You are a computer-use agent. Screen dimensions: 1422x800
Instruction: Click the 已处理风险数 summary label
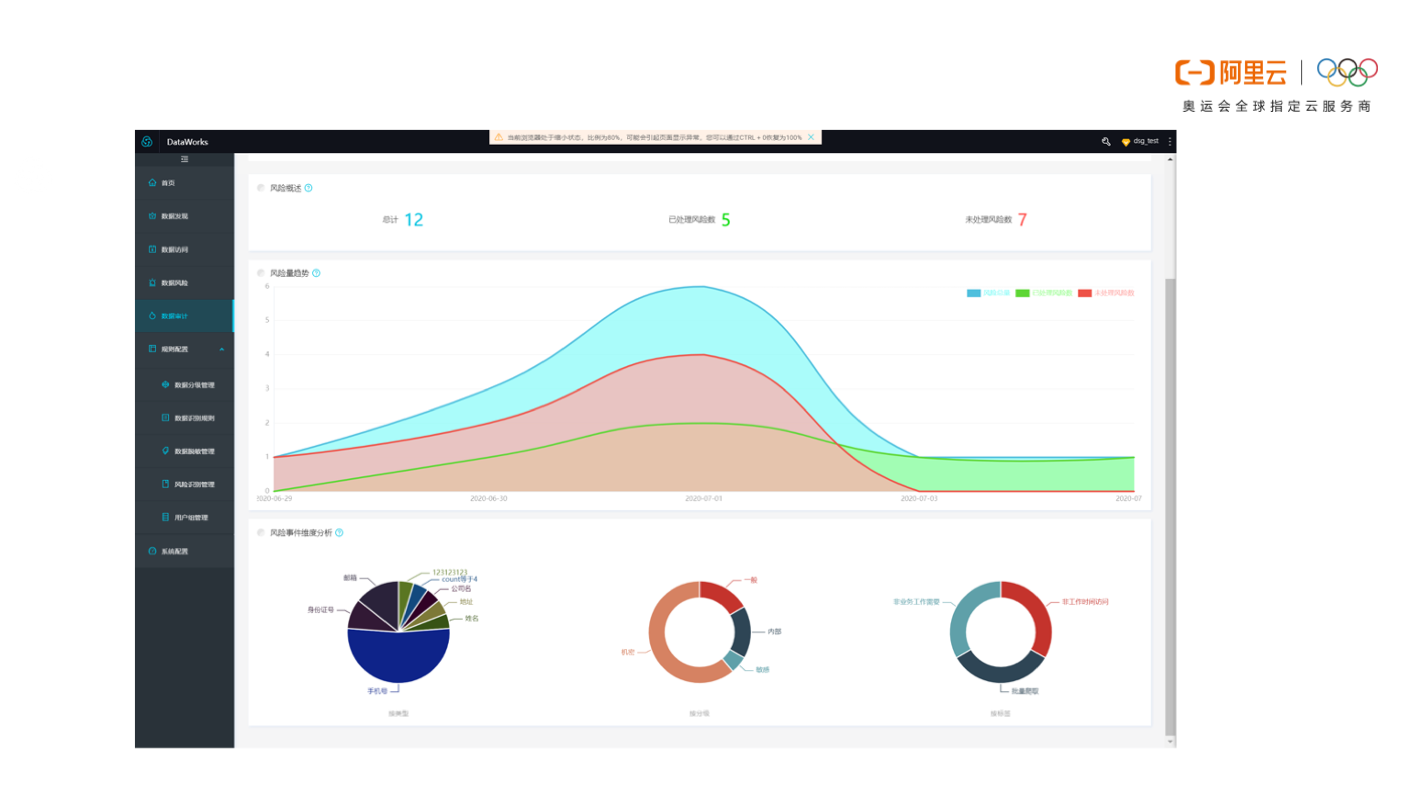pos(692,220)
